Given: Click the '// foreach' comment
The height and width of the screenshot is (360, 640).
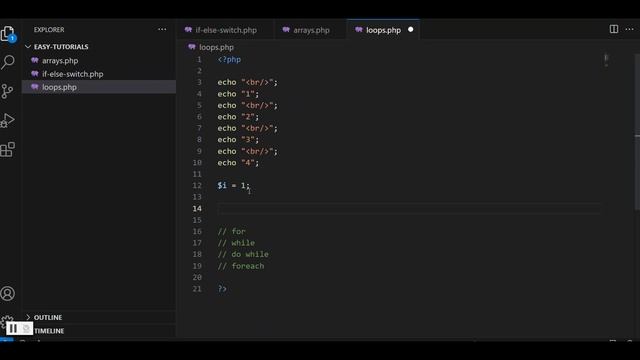Looking at the screenshot, I should [241, 266].
